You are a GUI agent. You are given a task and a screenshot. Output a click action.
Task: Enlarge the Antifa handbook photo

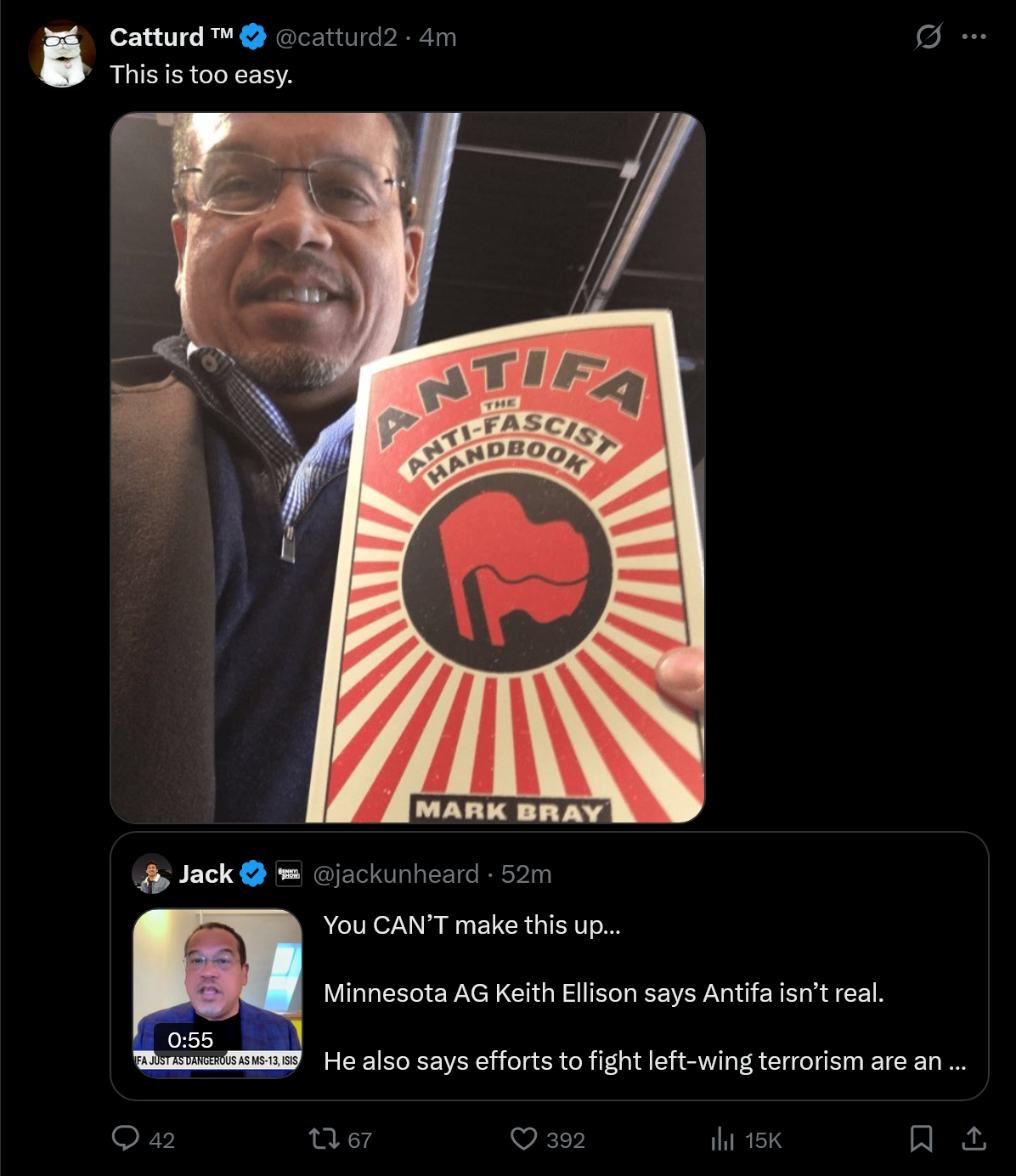[x=408, y=467]
